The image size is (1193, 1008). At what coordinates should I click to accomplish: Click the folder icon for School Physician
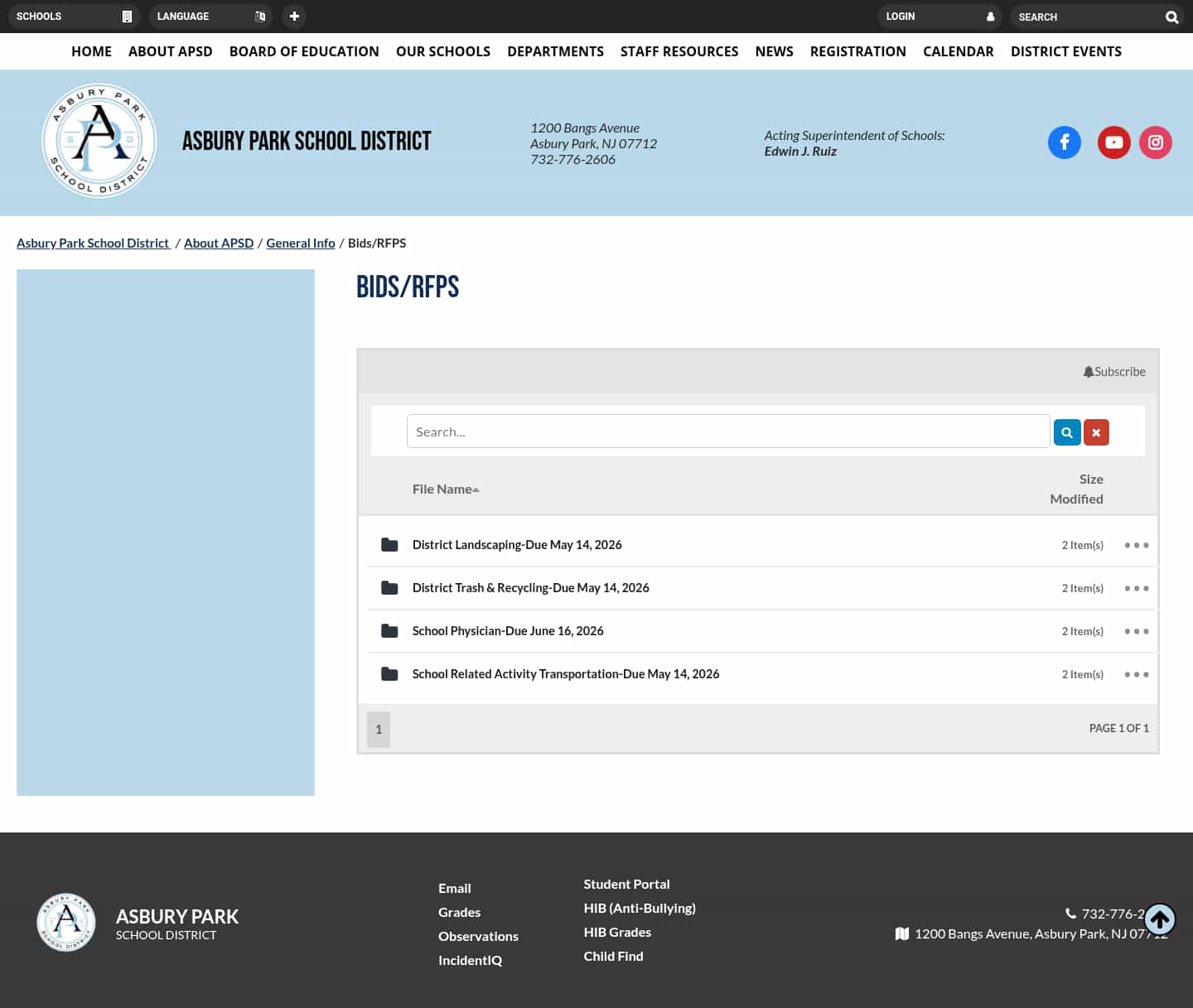click(389, 630)
